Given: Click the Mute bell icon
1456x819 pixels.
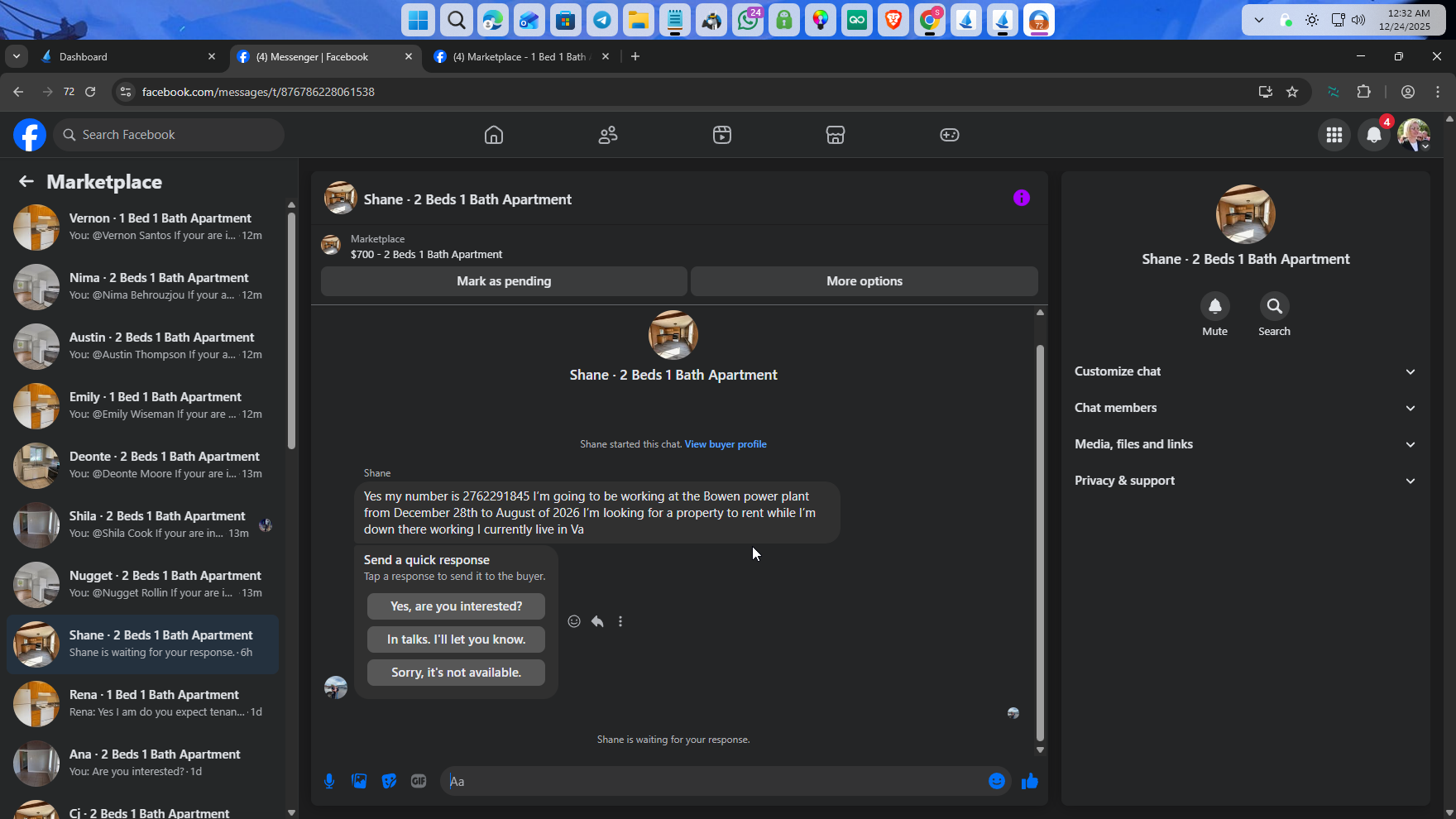Looking at the screenshot, I should click(x=1215, y=306).
